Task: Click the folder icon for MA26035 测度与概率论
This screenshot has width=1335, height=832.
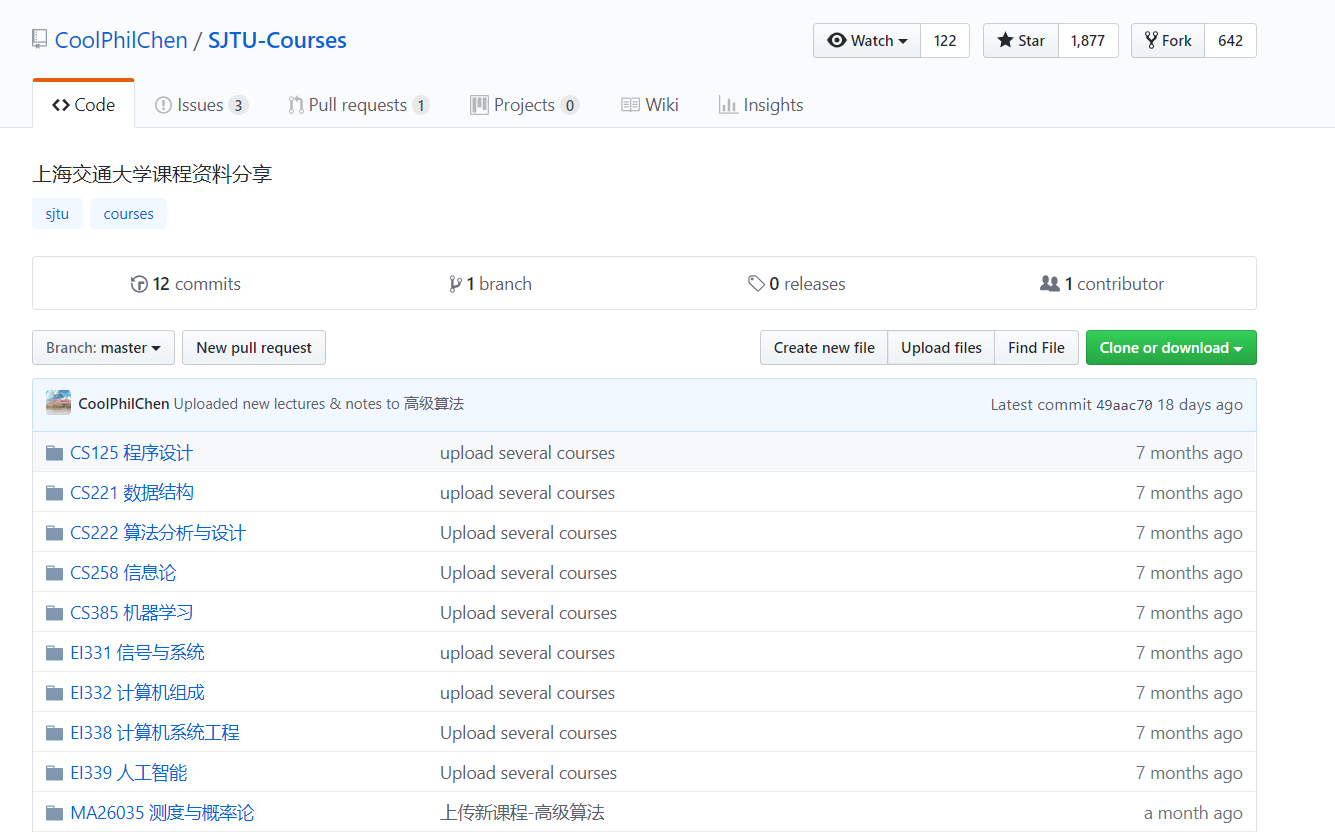Action: click(54, 813)
